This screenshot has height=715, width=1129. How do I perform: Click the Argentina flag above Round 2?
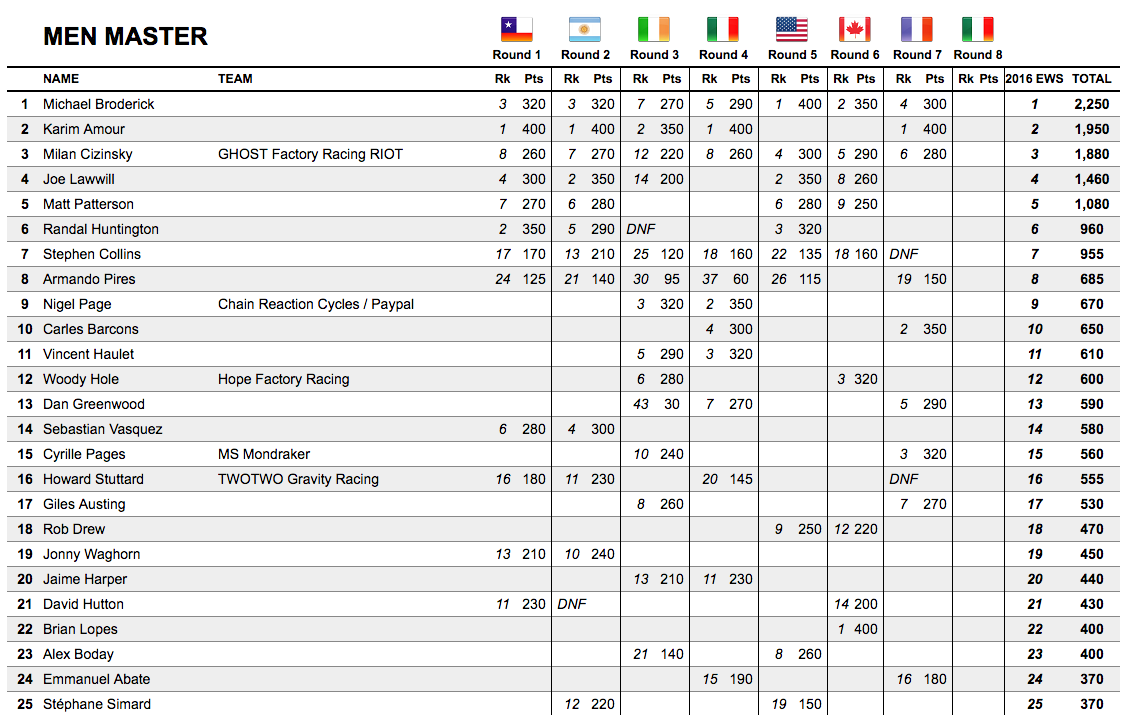tap(585, 29)
